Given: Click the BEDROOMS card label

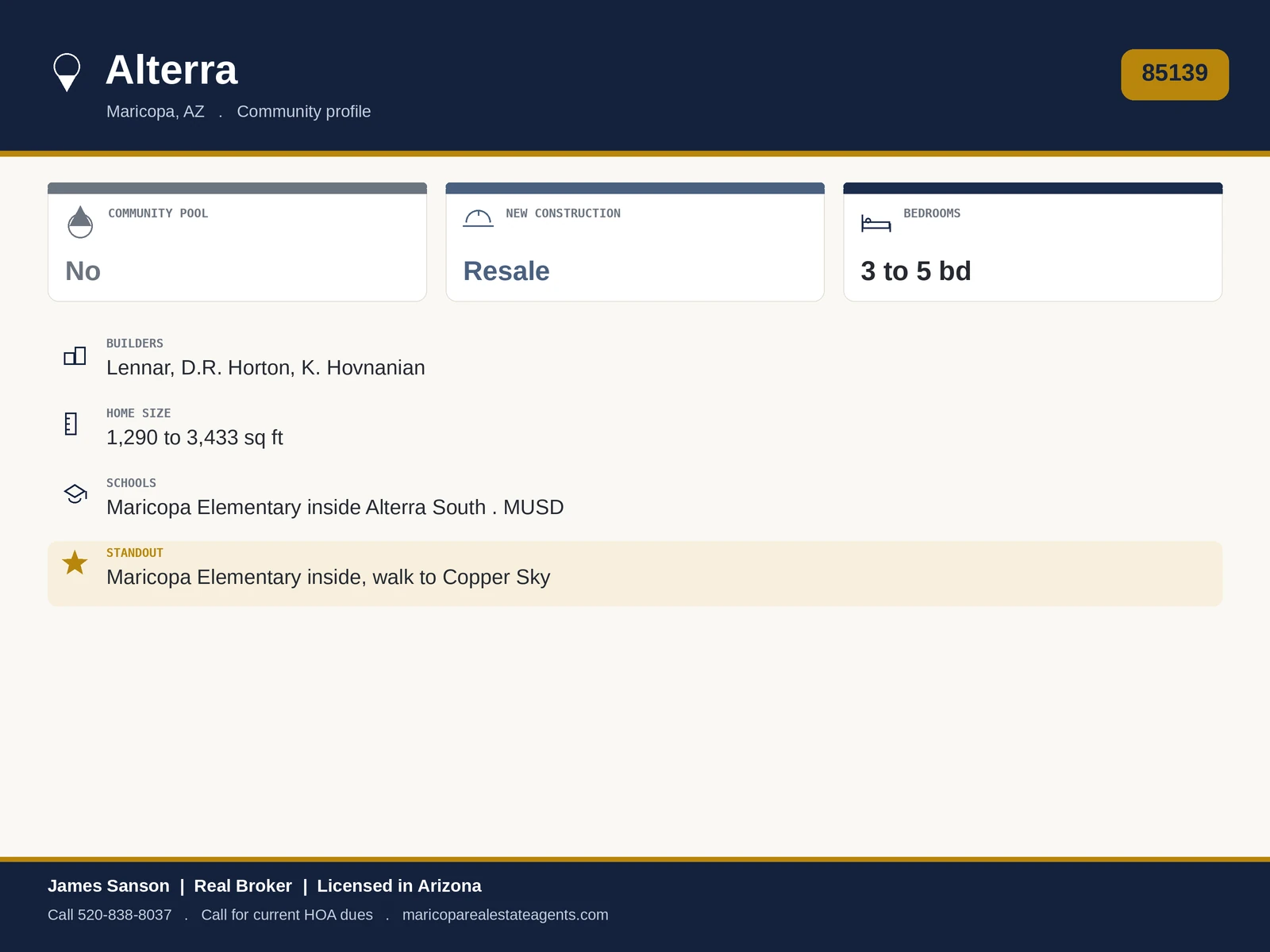Looking at the screenshot, I should (932, 213).
